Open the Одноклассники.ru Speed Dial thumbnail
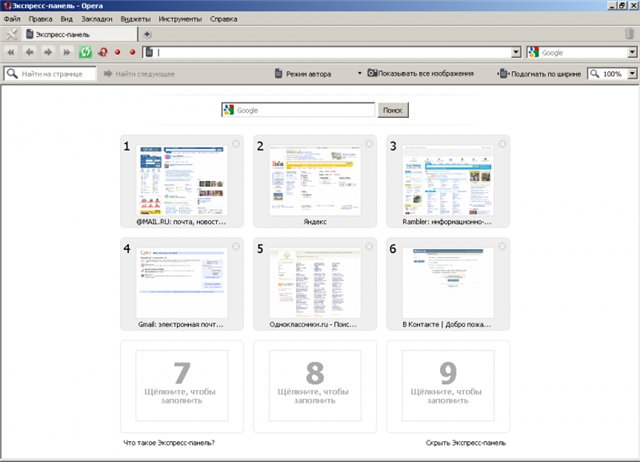640x462 pixels. (315, 284)
